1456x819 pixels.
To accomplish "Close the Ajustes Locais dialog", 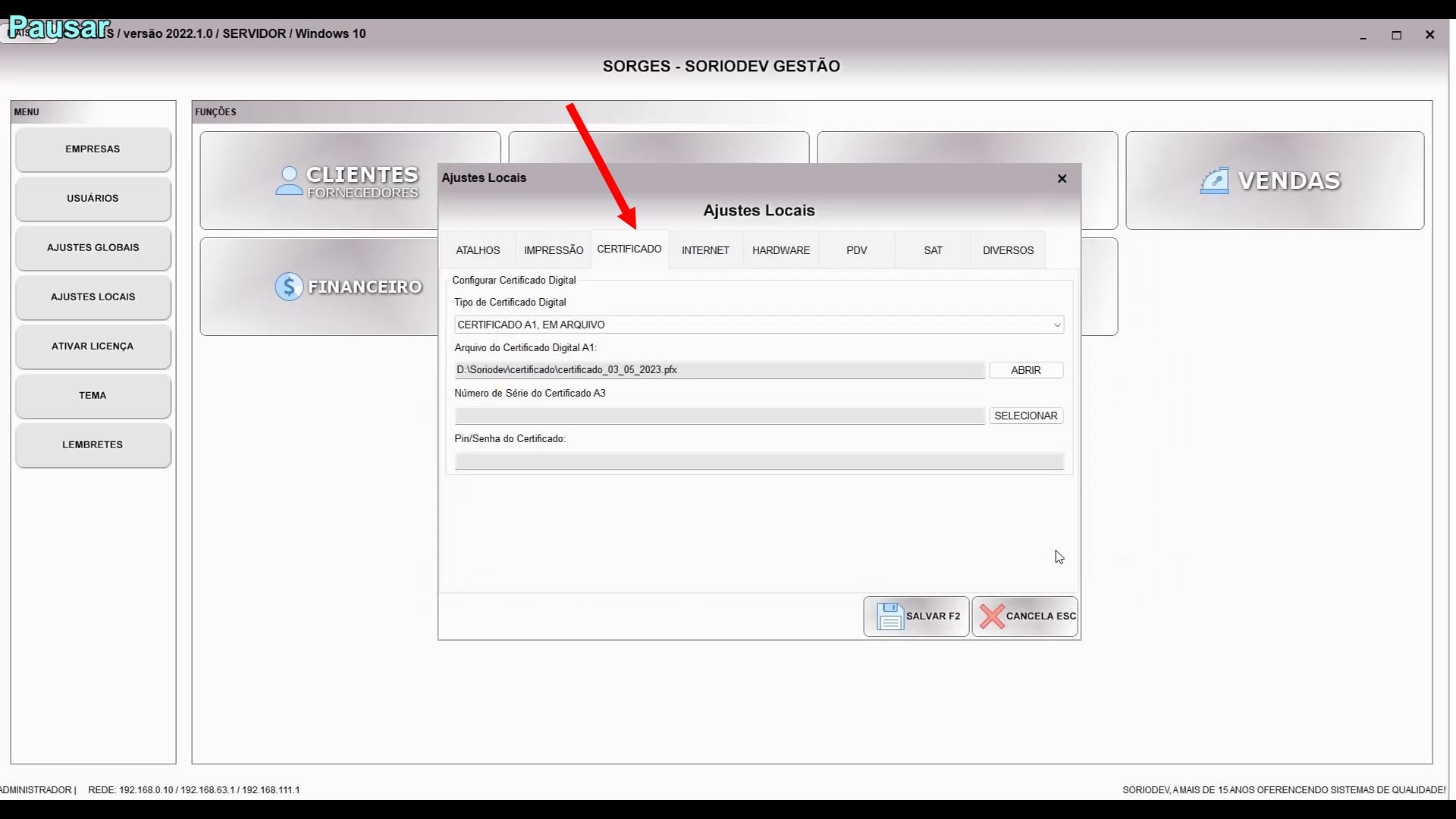I will click(1062, 178).
